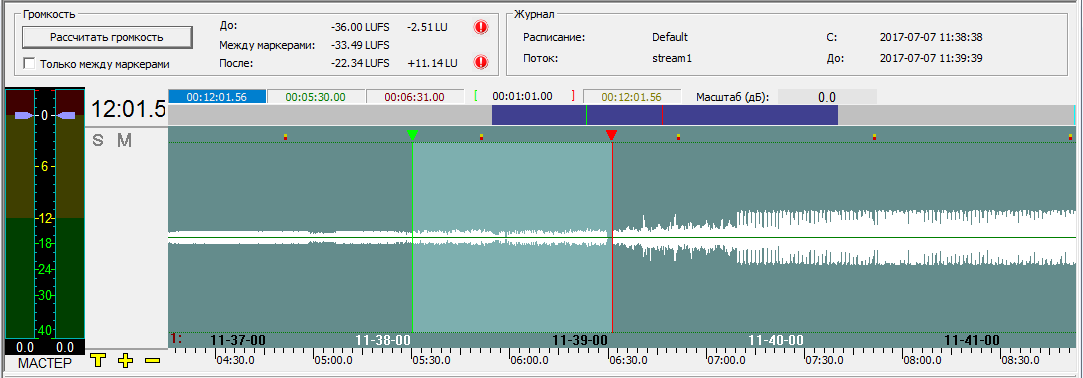Viewport: 1083px width, 378px height.
Task: Select the green start marker triangle
Action: point(412,135)
